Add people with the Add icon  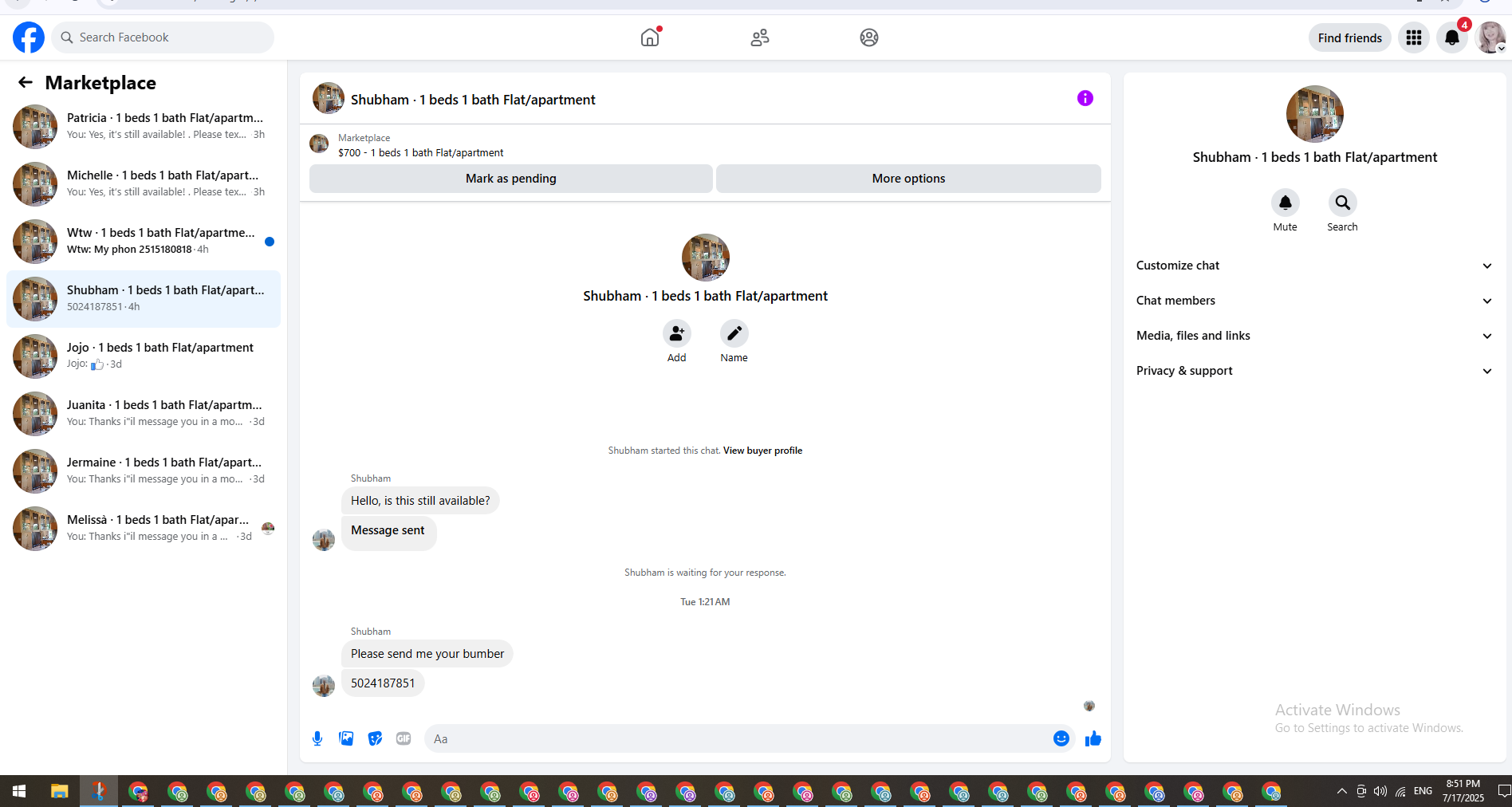click(x=676, y=333)
